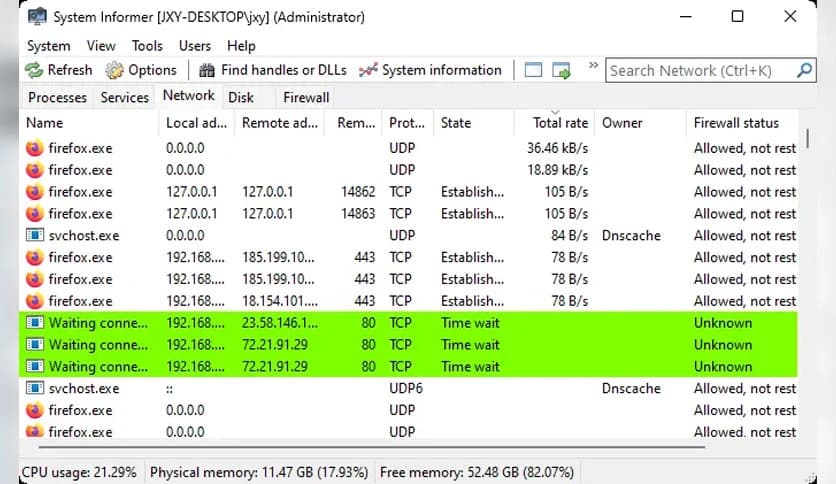Click firefox icon for port 14863 row
Viewport: 836px width, 484px height.
(35, 214)
